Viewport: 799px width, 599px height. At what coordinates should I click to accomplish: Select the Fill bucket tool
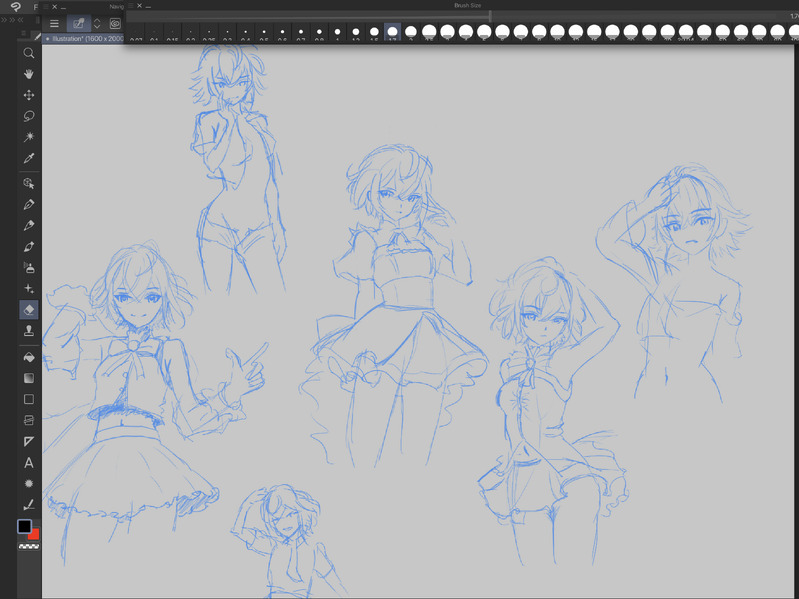[x=29, y=357]
